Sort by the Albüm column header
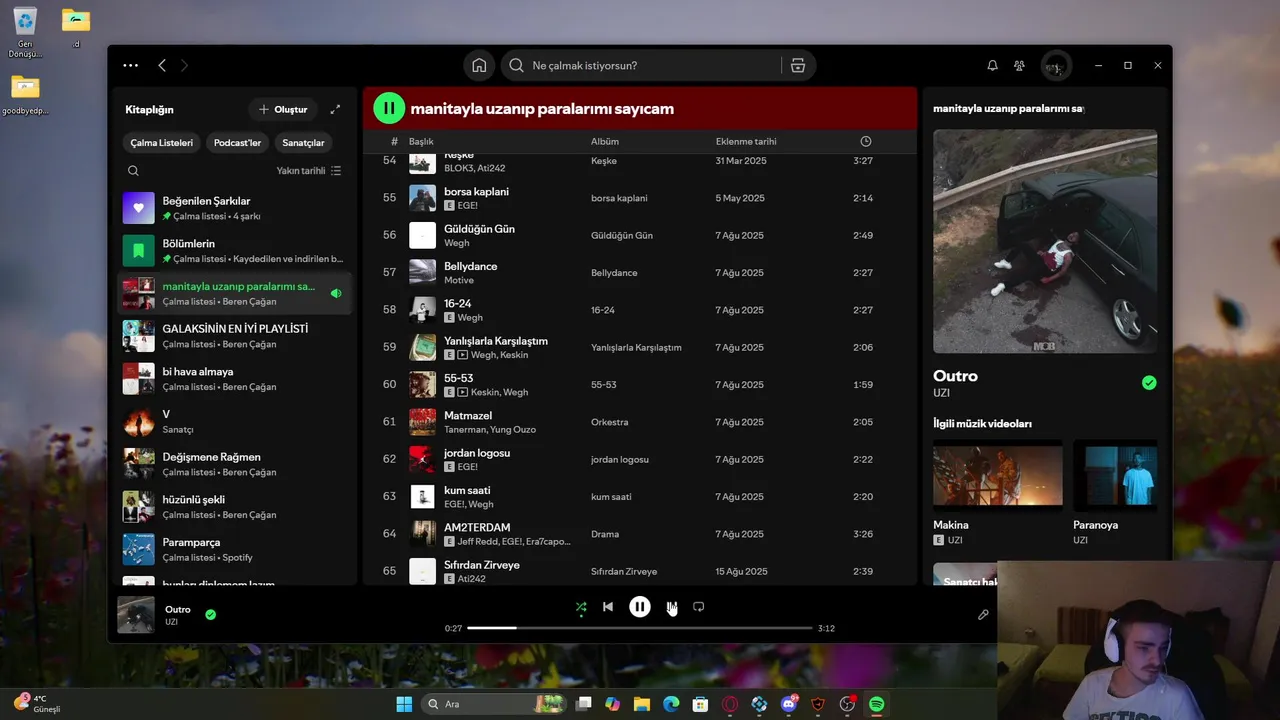Screen dimensions: 1280x720 [x=605, y=142]
